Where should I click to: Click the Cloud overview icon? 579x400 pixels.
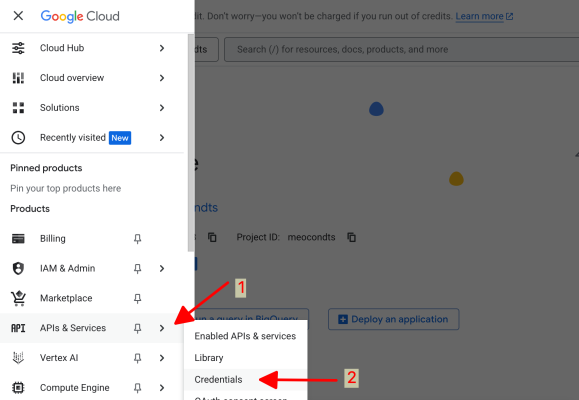[18, 78]
